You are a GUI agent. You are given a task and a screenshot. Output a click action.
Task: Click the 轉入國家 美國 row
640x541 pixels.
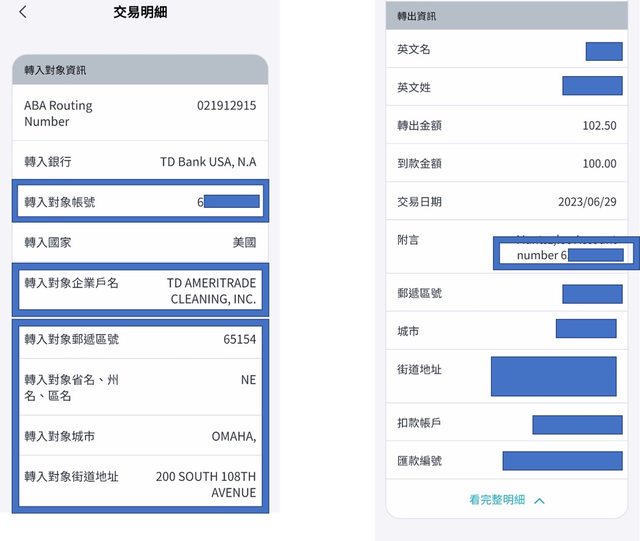click(x=140, y=242)
